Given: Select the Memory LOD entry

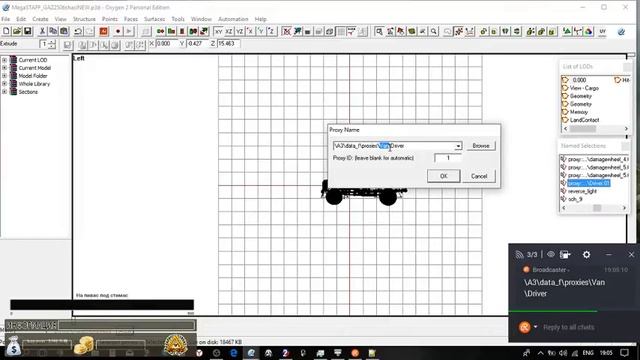Looking at the screenshot, I should click(x=579, y=112).
